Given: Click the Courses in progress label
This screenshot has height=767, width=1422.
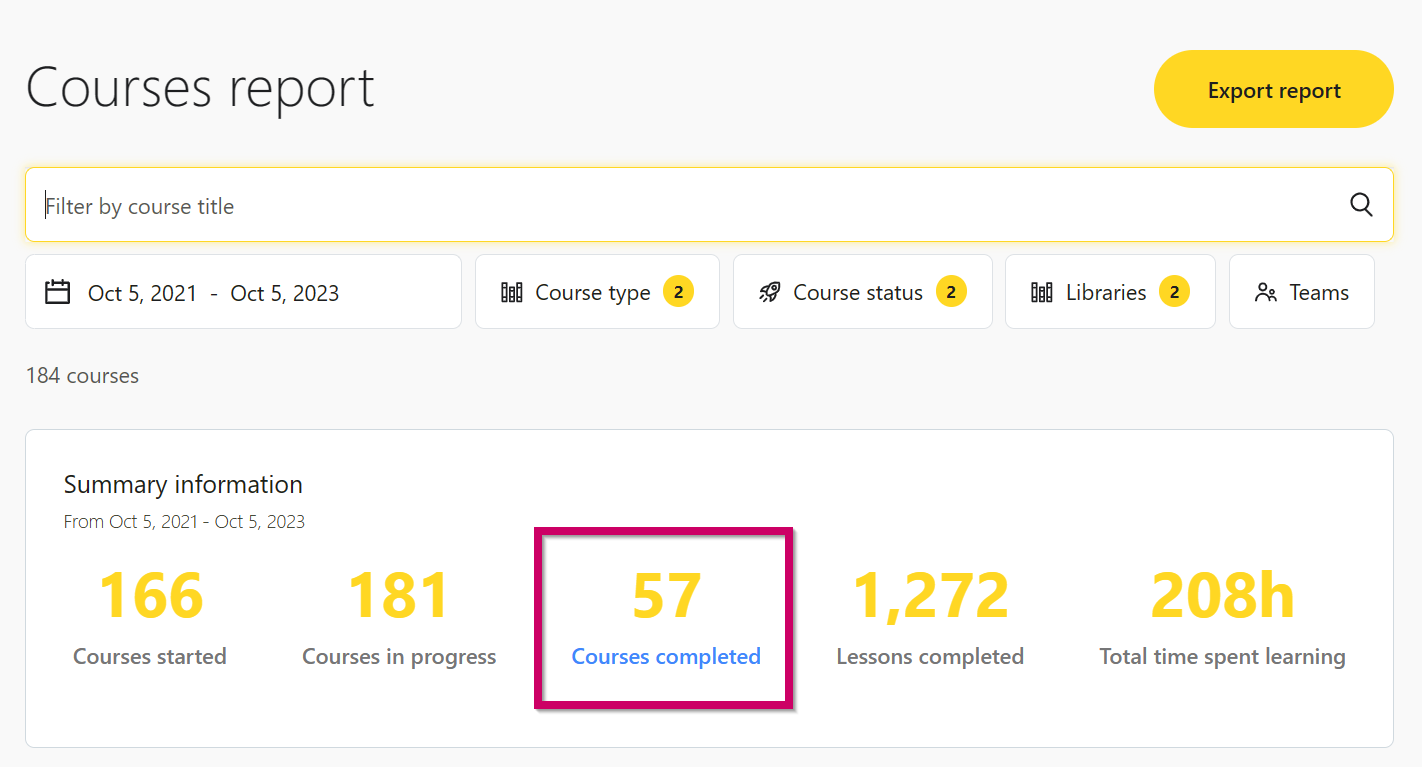Looking at the screenshot, I should [399, 657].
